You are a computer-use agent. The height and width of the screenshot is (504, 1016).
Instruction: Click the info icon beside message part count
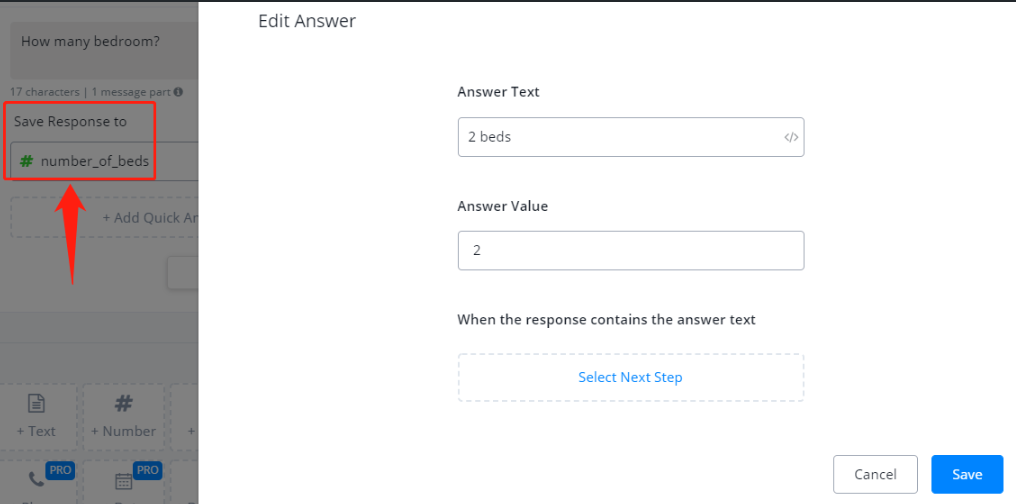[x=178, y=92]
